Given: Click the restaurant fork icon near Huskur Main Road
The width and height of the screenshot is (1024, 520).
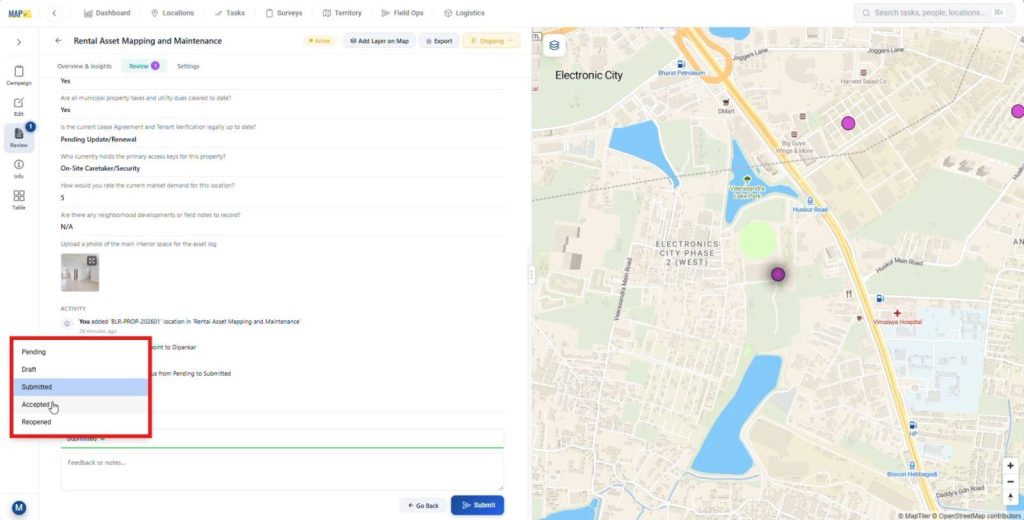Looking at the screenshot, I should click(x=848, y=294).
